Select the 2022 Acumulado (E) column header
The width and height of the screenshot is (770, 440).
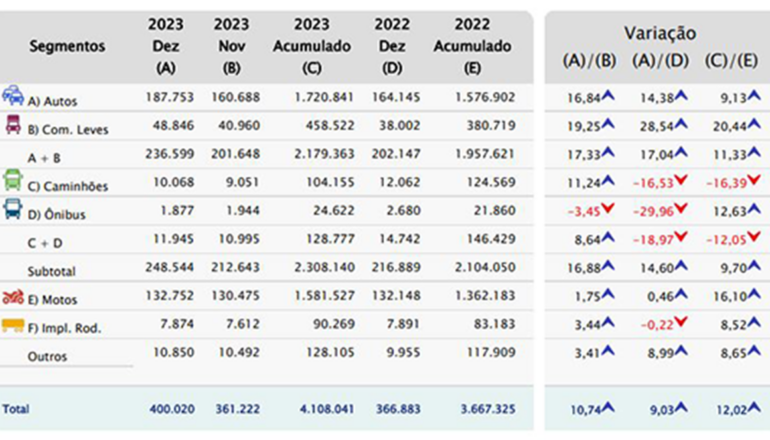[472, 47]
